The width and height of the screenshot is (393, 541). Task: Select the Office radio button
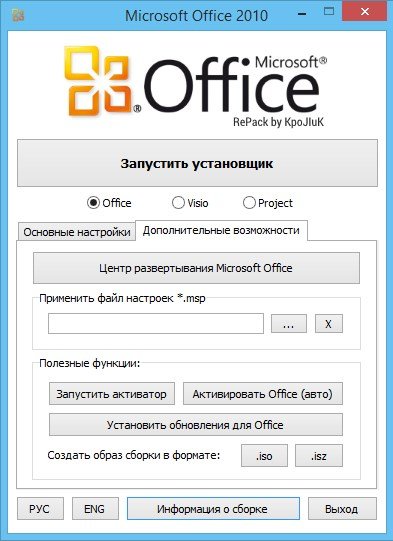click(x=93, y=203)
